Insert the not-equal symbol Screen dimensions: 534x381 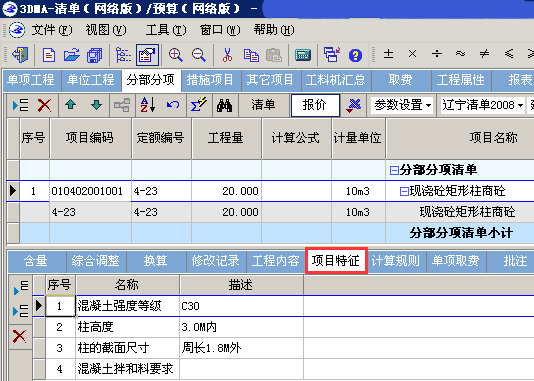(484, 54)
